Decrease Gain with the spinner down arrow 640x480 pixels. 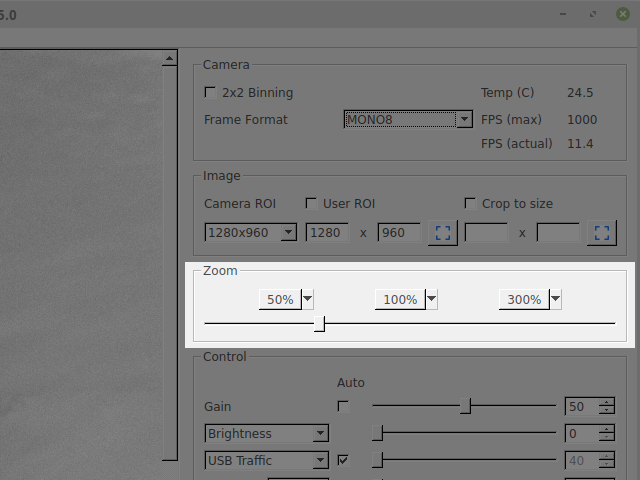(x=607, y=411)
